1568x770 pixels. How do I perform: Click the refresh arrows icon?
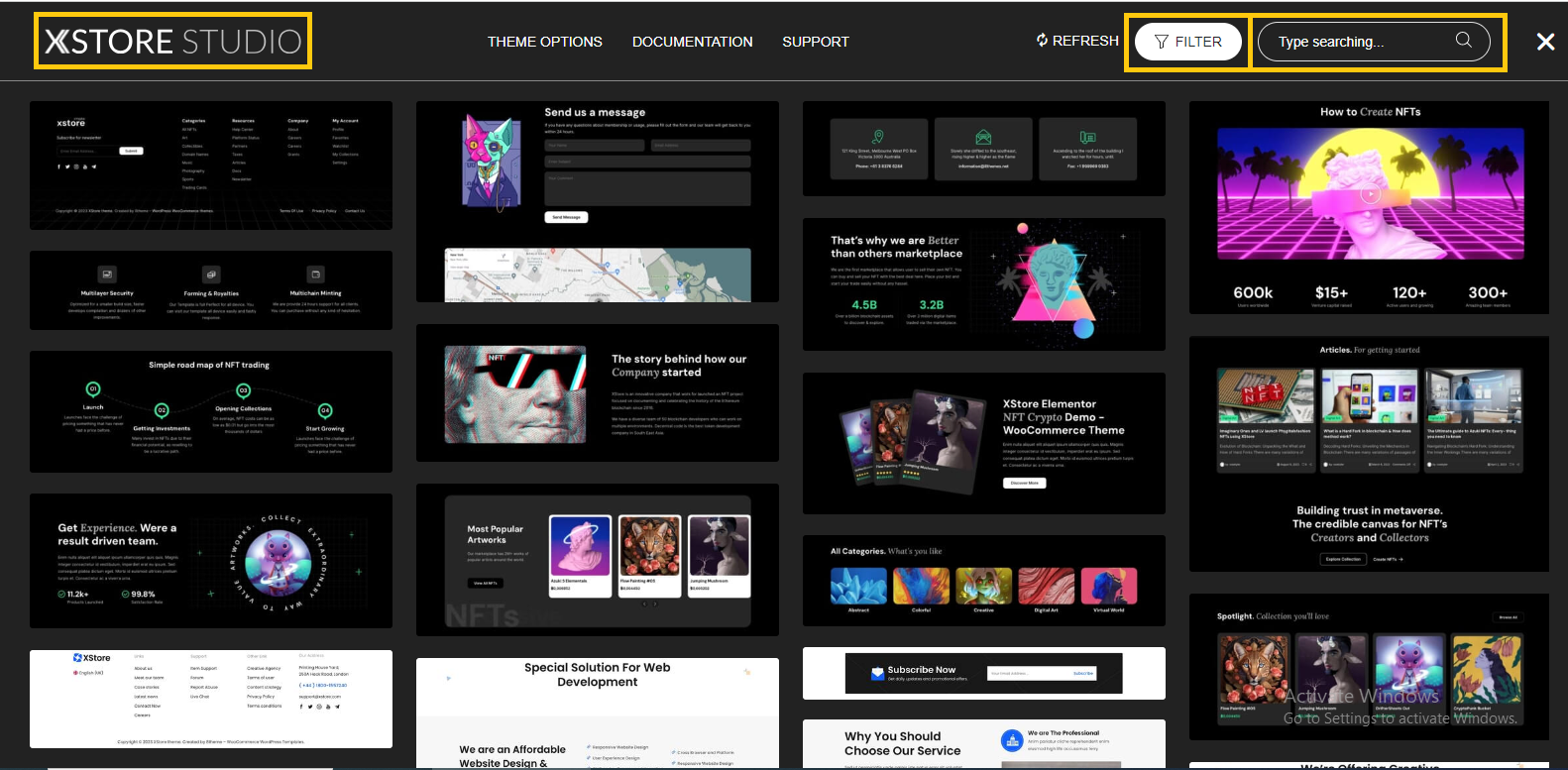[1043, 41]
